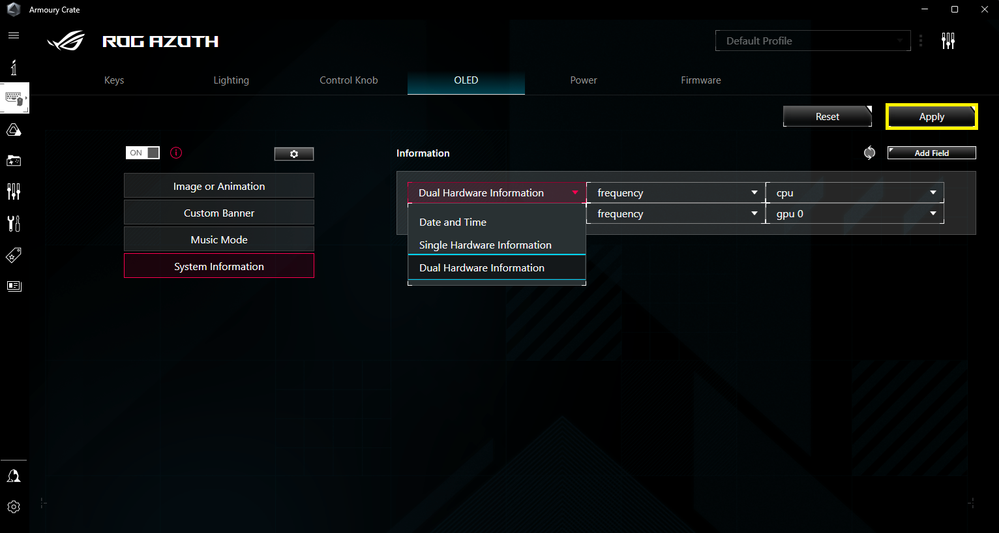999x533 pixels.
Task: Expand the Default Profile dropdown
Action: point(814,41)
